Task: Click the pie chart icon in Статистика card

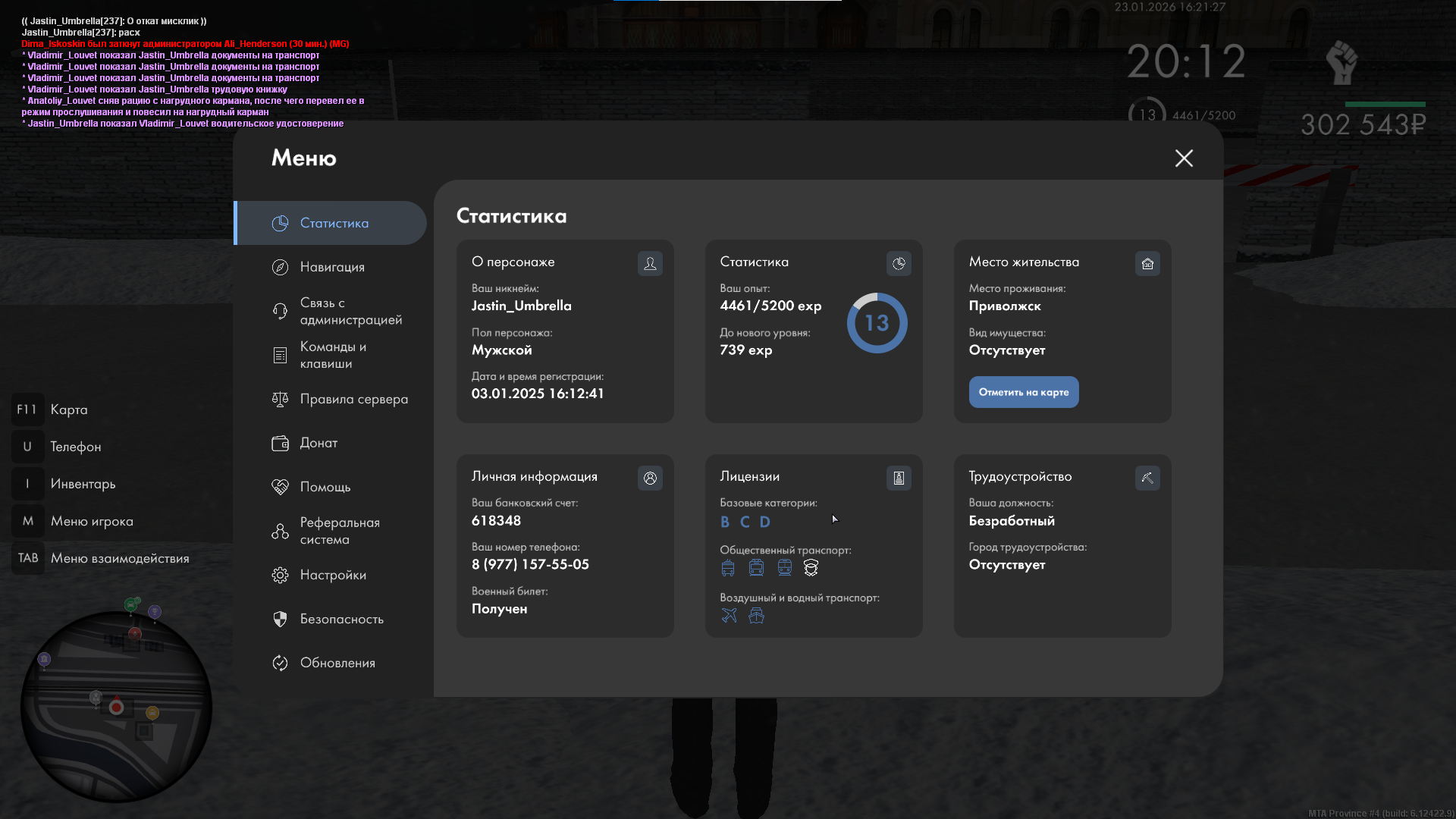Action: pos(899,263)
